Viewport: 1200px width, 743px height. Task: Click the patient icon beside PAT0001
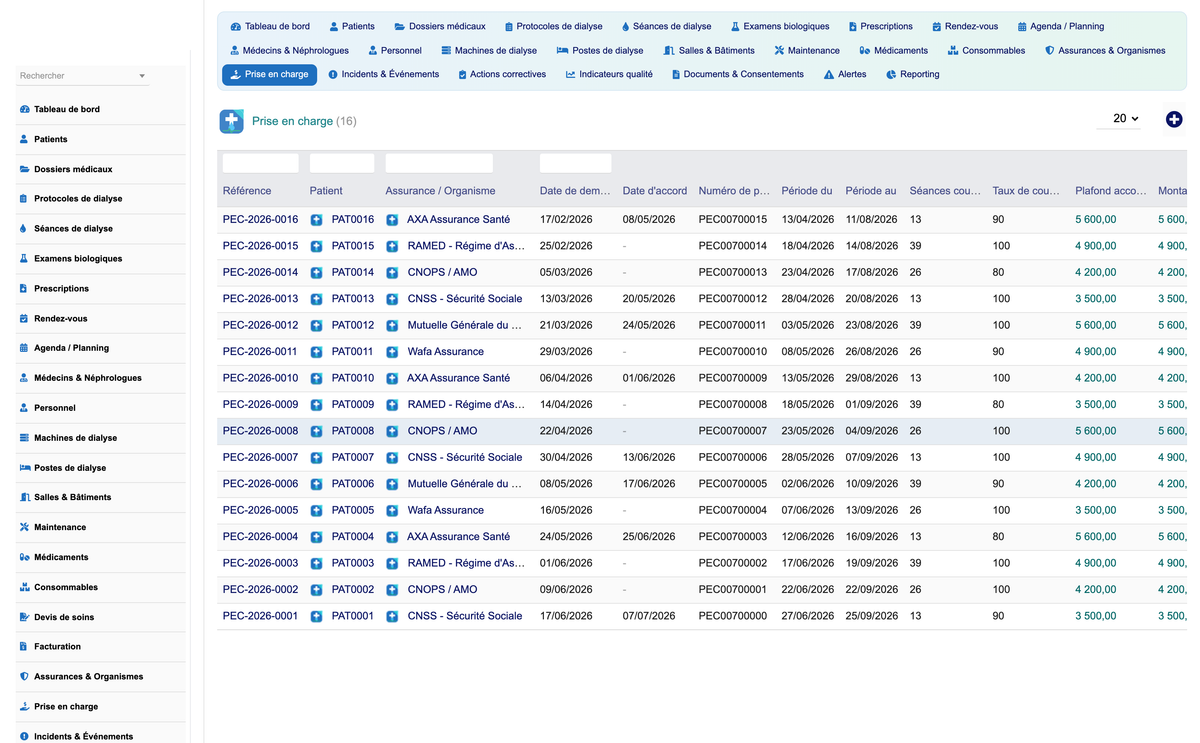tap(316, 616)
